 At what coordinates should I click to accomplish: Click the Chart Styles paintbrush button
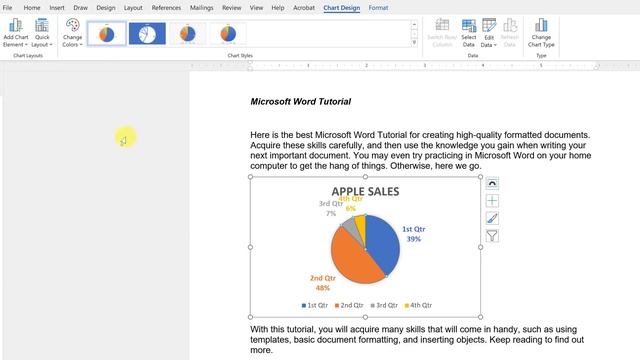coord(492,218)
